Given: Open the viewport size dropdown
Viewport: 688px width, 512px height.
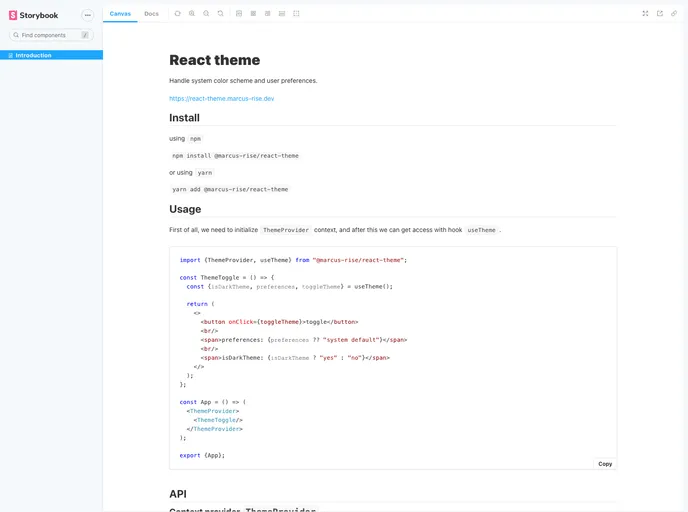Looking at the screenshot, I should tap(267, 14).
